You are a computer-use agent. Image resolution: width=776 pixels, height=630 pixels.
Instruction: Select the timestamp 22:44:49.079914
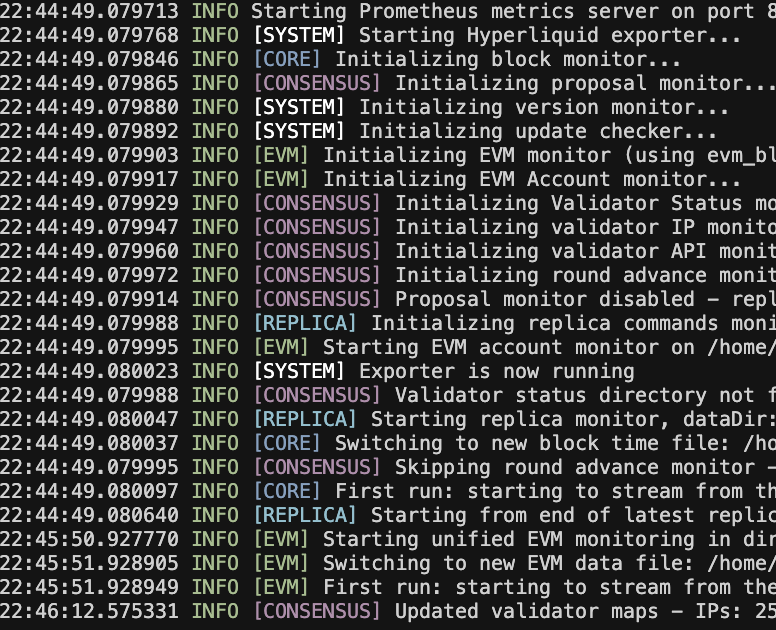click(89, 299)
